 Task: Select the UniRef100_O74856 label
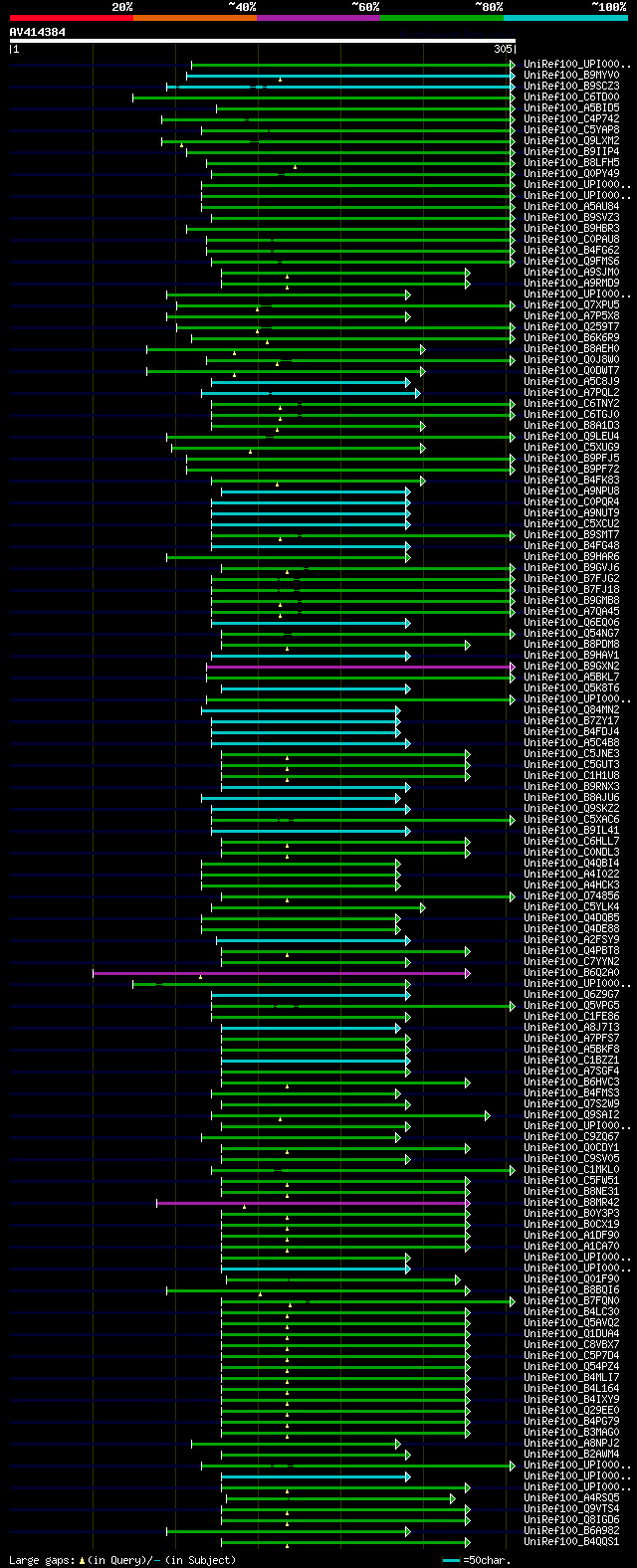pyautogui.click(x=571, y=895)
